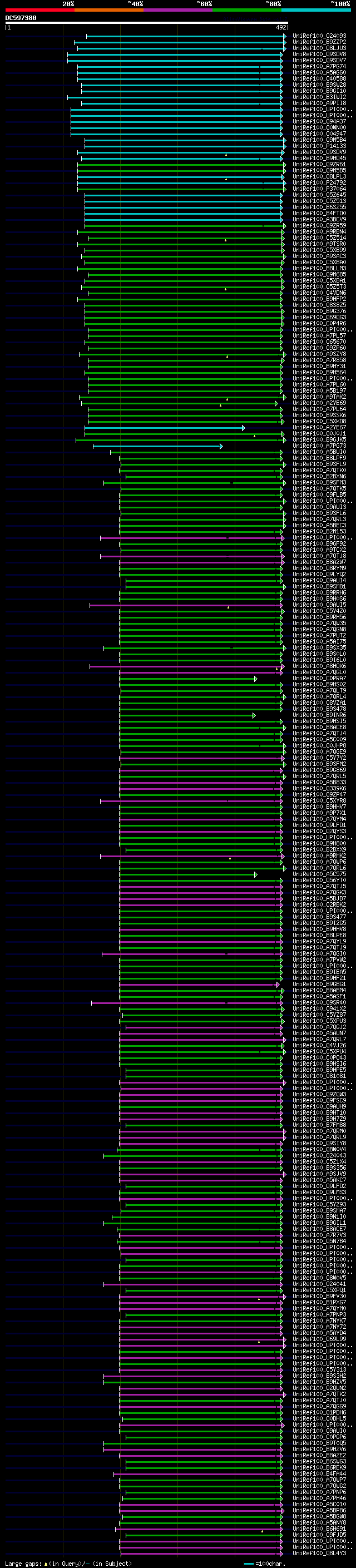The image size is (356, 1568).
Task: Select label UniRef100_A9TSR0
Action: coord(319,244)
